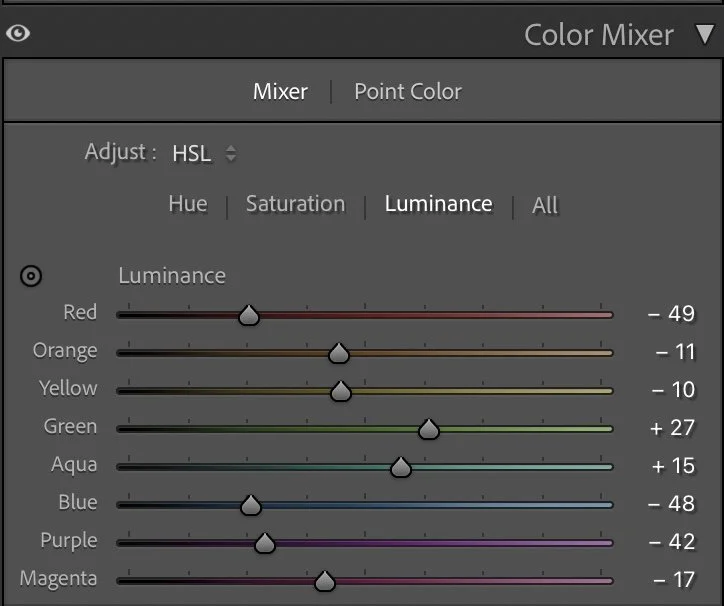This screenshot has width=724, height=606.
Task: Open the Saturation tab
Action: [x=296, y=204]
